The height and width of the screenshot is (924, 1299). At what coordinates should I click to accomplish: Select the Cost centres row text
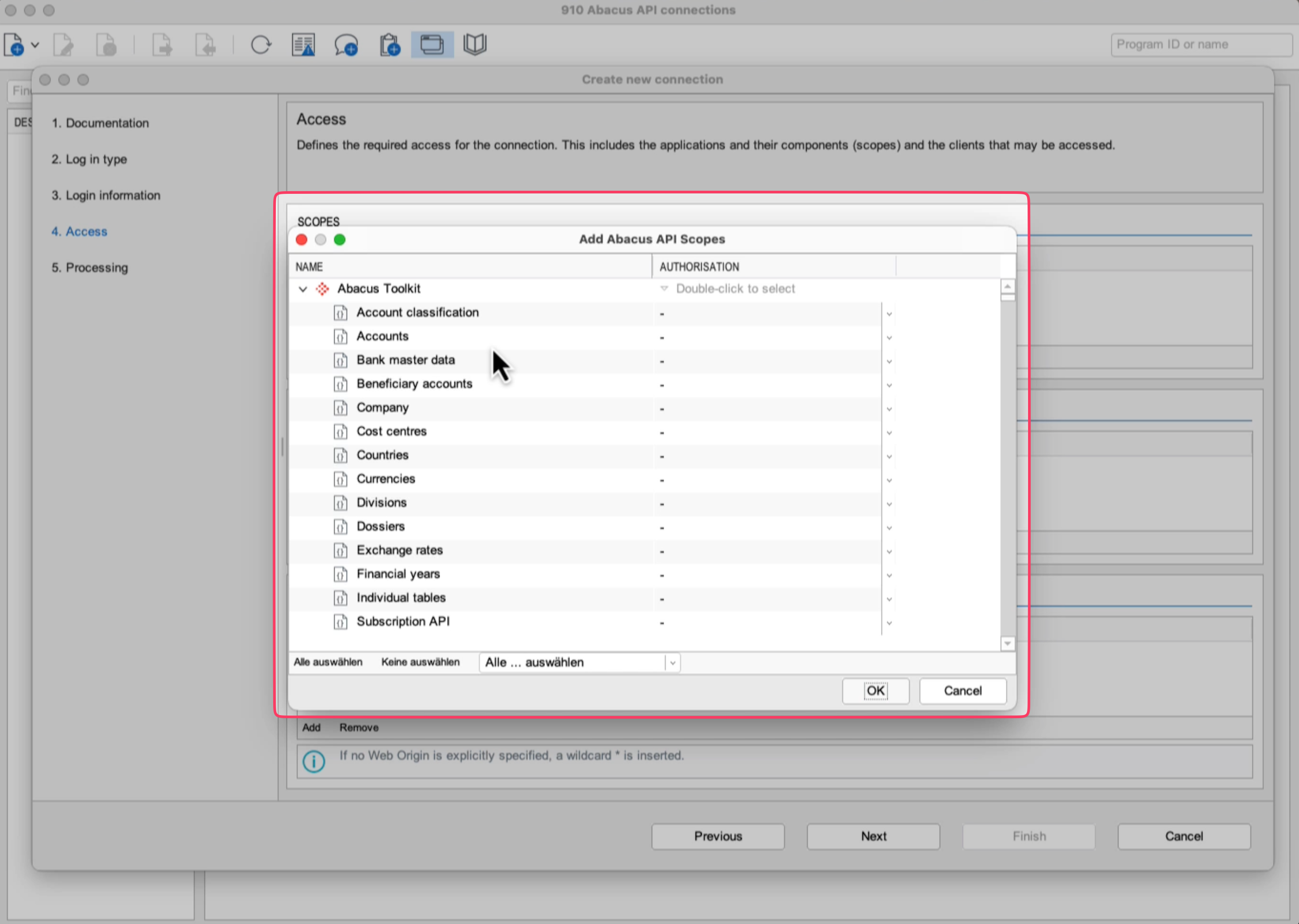coord(391,431)
